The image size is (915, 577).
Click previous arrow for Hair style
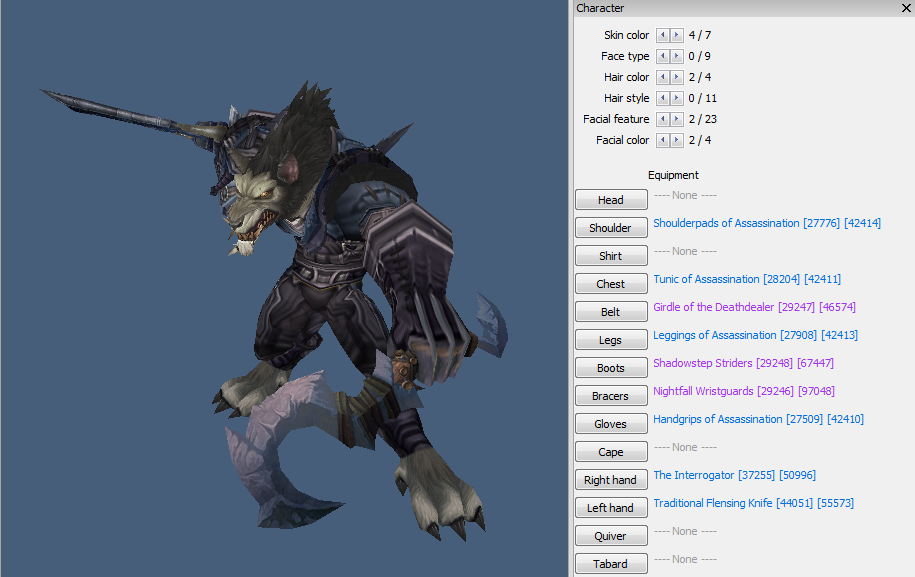[x=662, y=98]
